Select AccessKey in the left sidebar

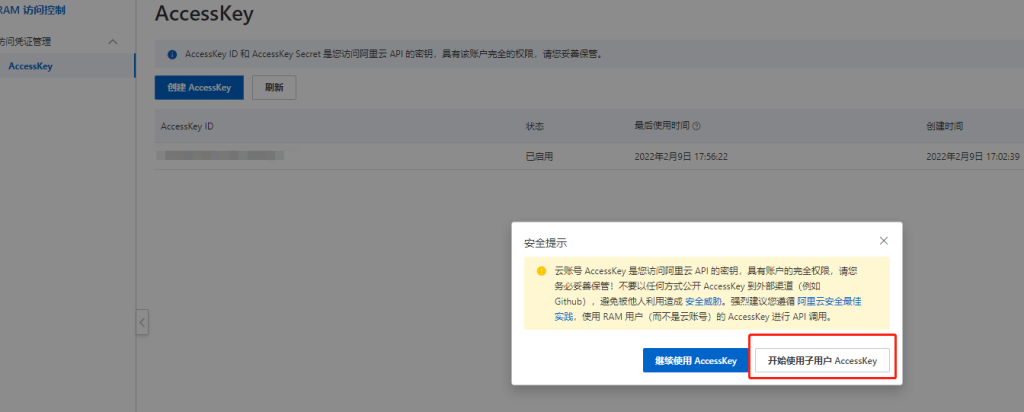tap(31, 66)
